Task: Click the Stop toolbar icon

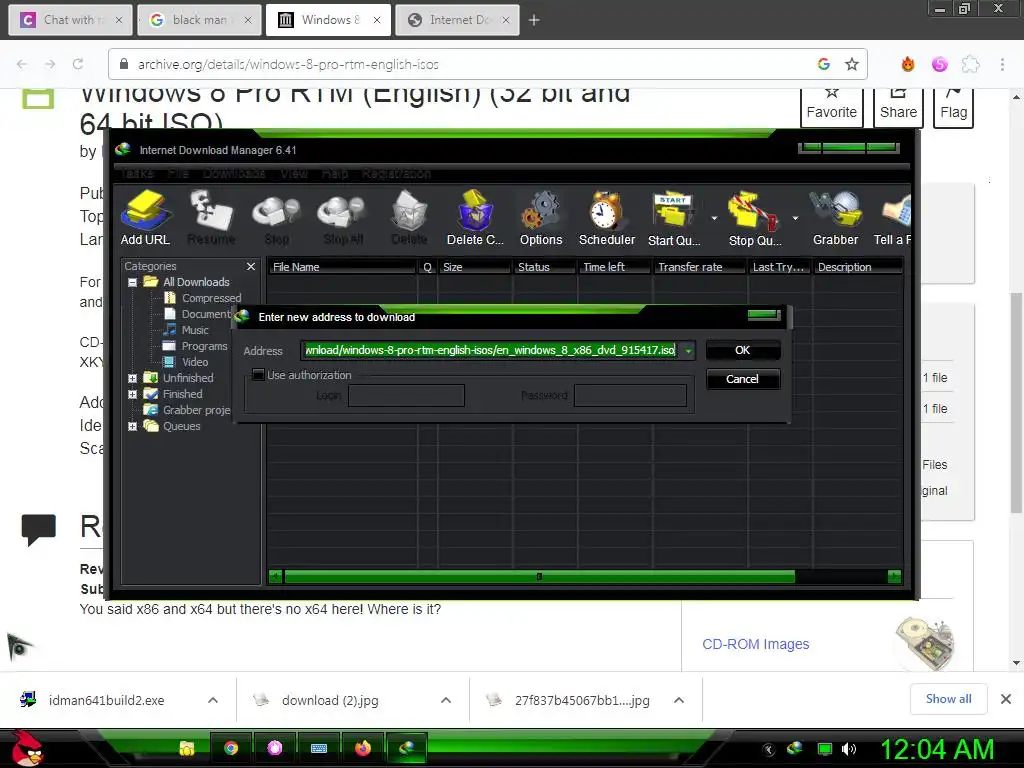Action: coord(276,218)
